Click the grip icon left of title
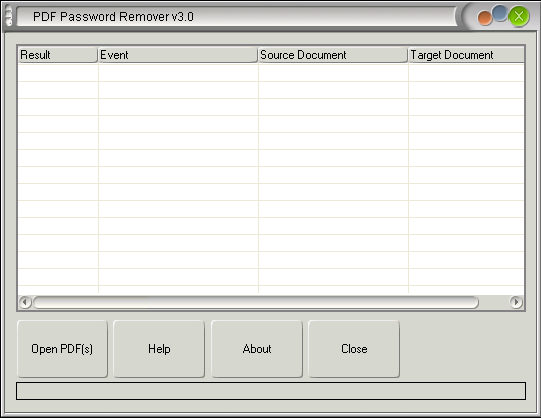 click(x=9, y=16)
